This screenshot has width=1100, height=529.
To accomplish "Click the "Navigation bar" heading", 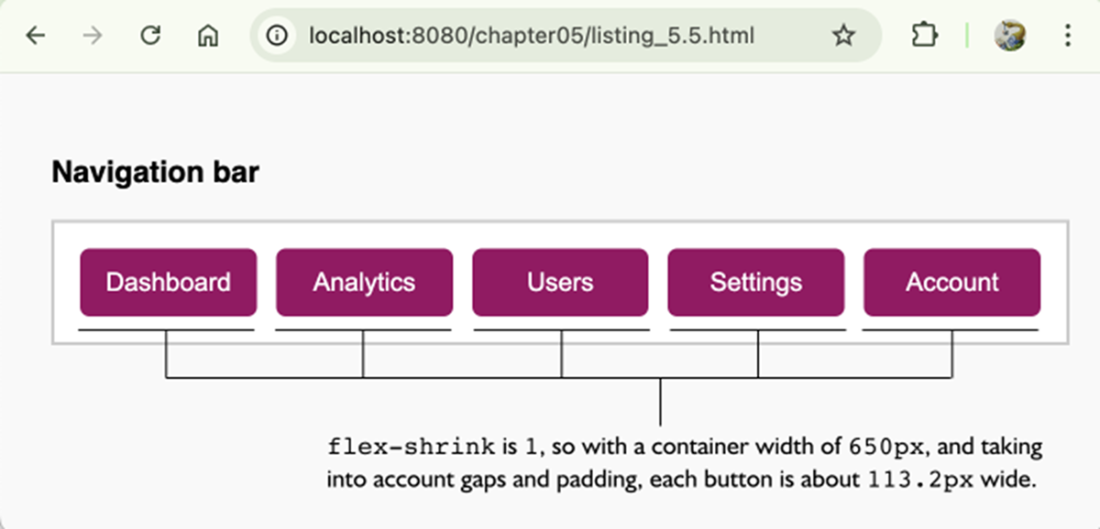I will coord(155,172).
